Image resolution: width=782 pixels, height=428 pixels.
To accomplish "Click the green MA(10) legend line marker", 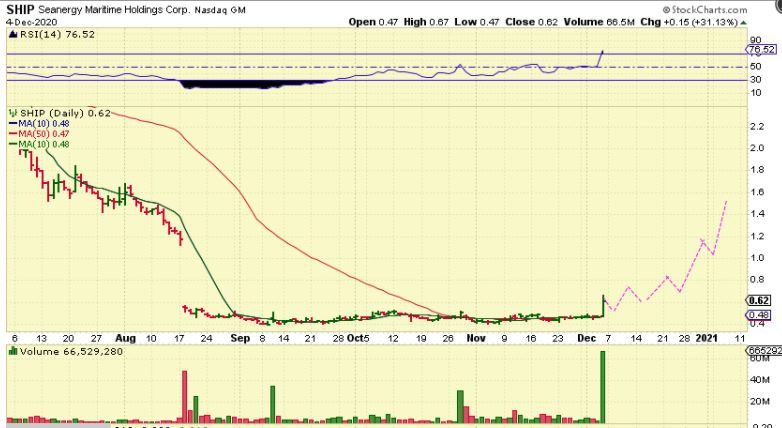I will pos(13,144).
